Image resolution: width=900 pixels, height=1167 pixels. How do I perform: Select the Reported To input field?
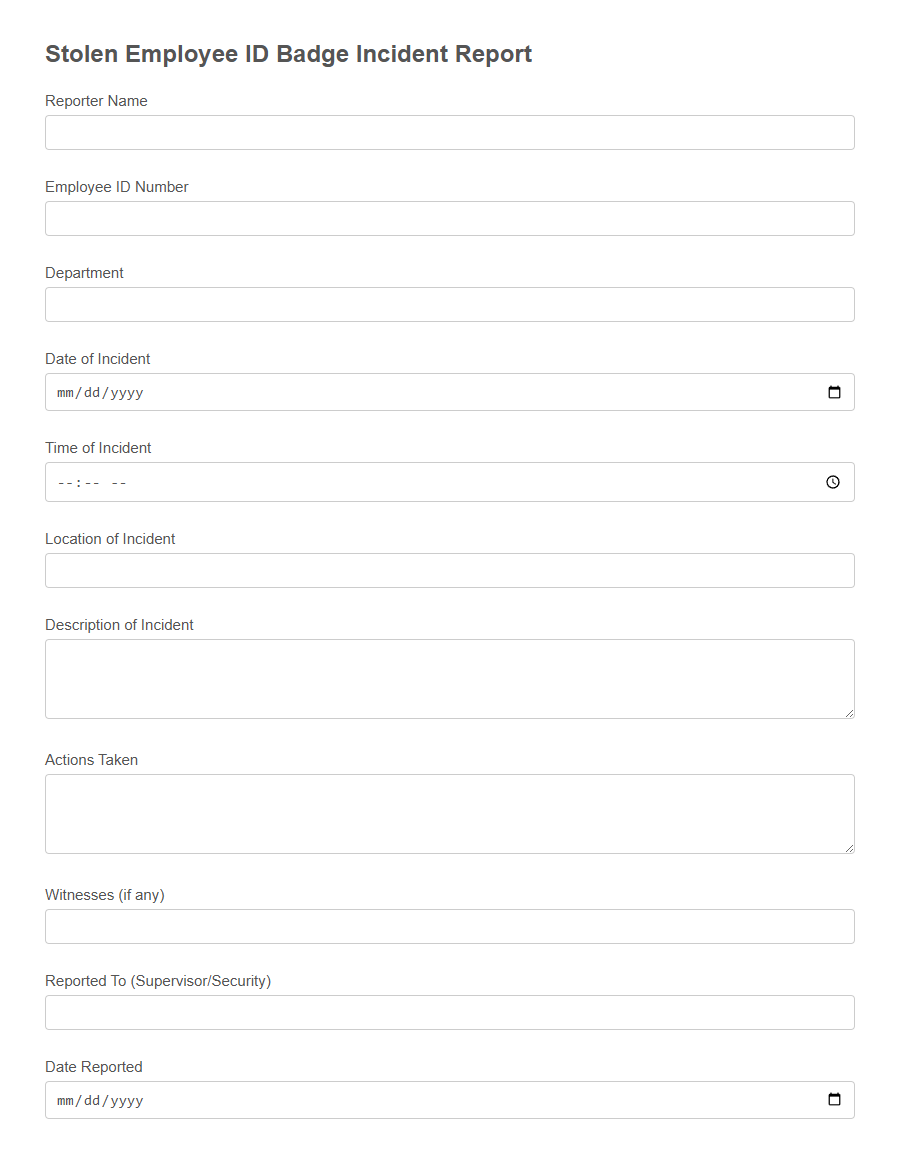(449, 1012)
